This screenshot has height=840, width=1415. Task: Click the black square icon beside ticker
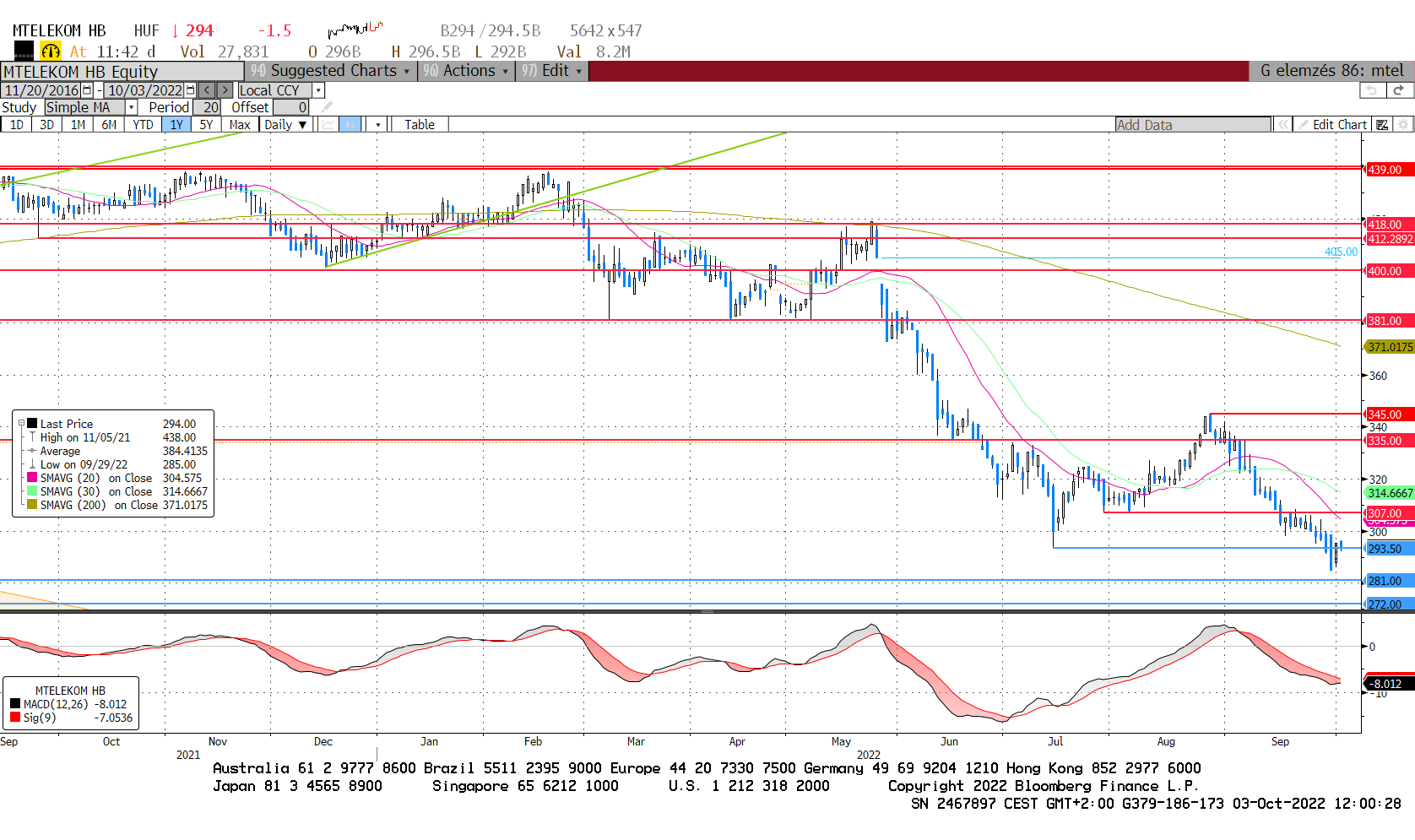(x=24, y=51)
